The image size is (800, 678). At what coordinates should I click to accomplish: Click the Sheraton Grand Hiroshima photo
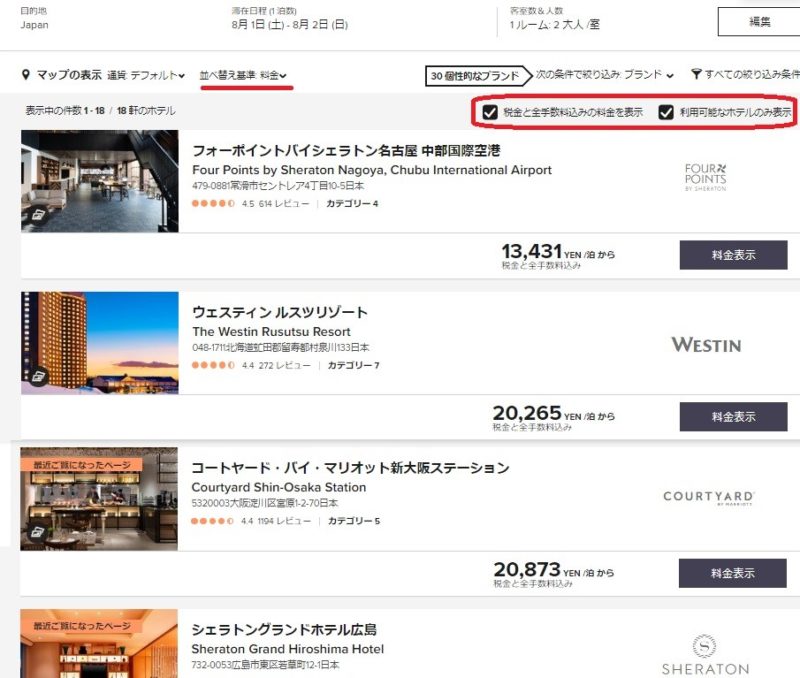click(99, 643)
